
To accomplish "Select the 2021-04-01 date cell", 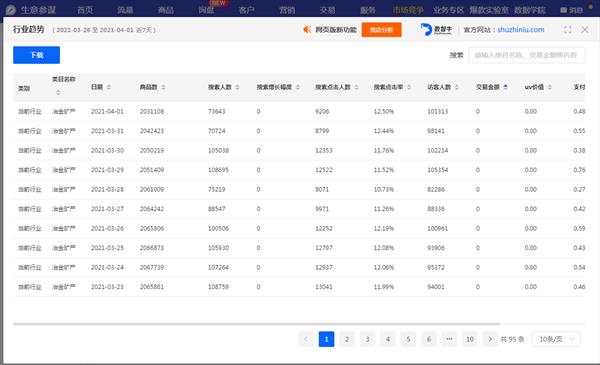I will [x=107, y=111].
